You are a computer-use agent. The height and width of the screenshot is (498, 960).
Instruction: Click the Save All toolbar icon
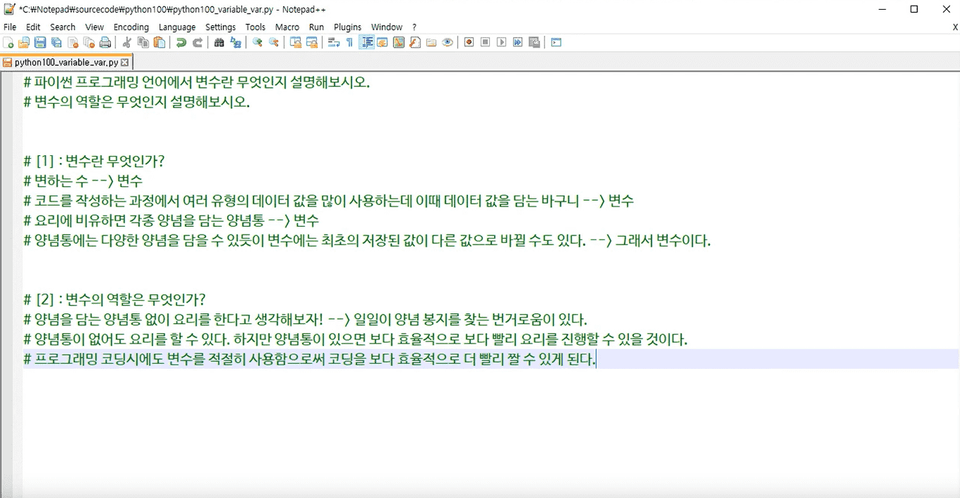[x=56, y=42]
